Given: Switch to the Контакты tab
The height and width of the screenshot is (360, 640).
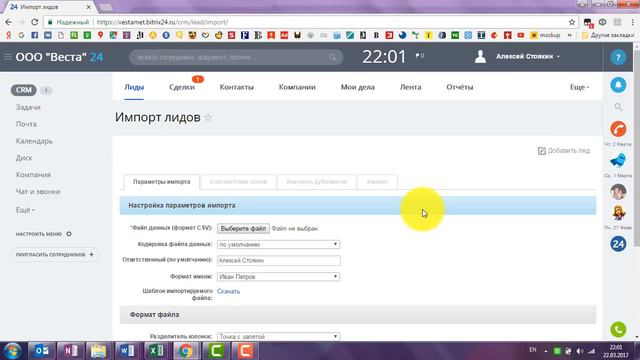Looking at the screenshot, I should coord(236,87).
